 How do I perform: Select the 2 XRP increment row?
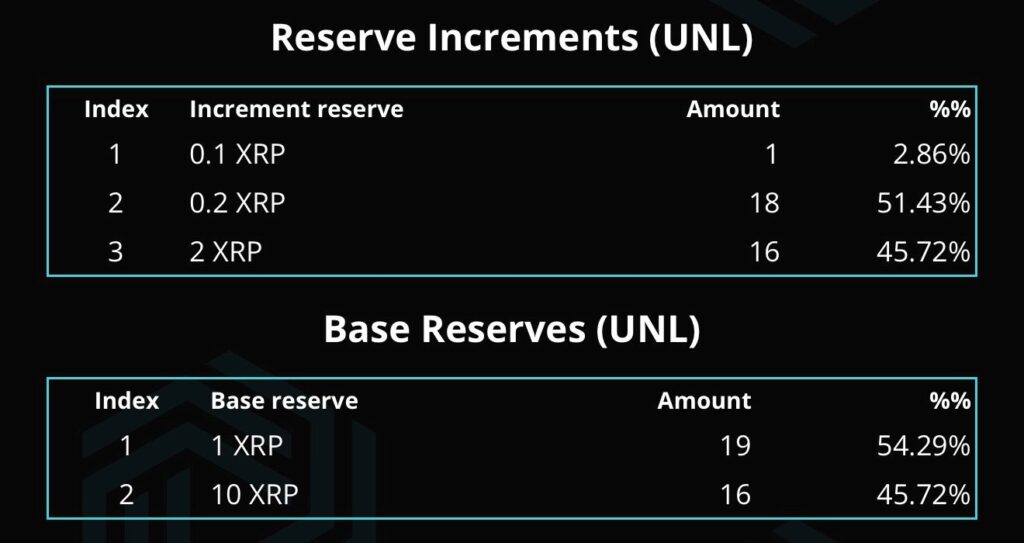coord(512,252)
